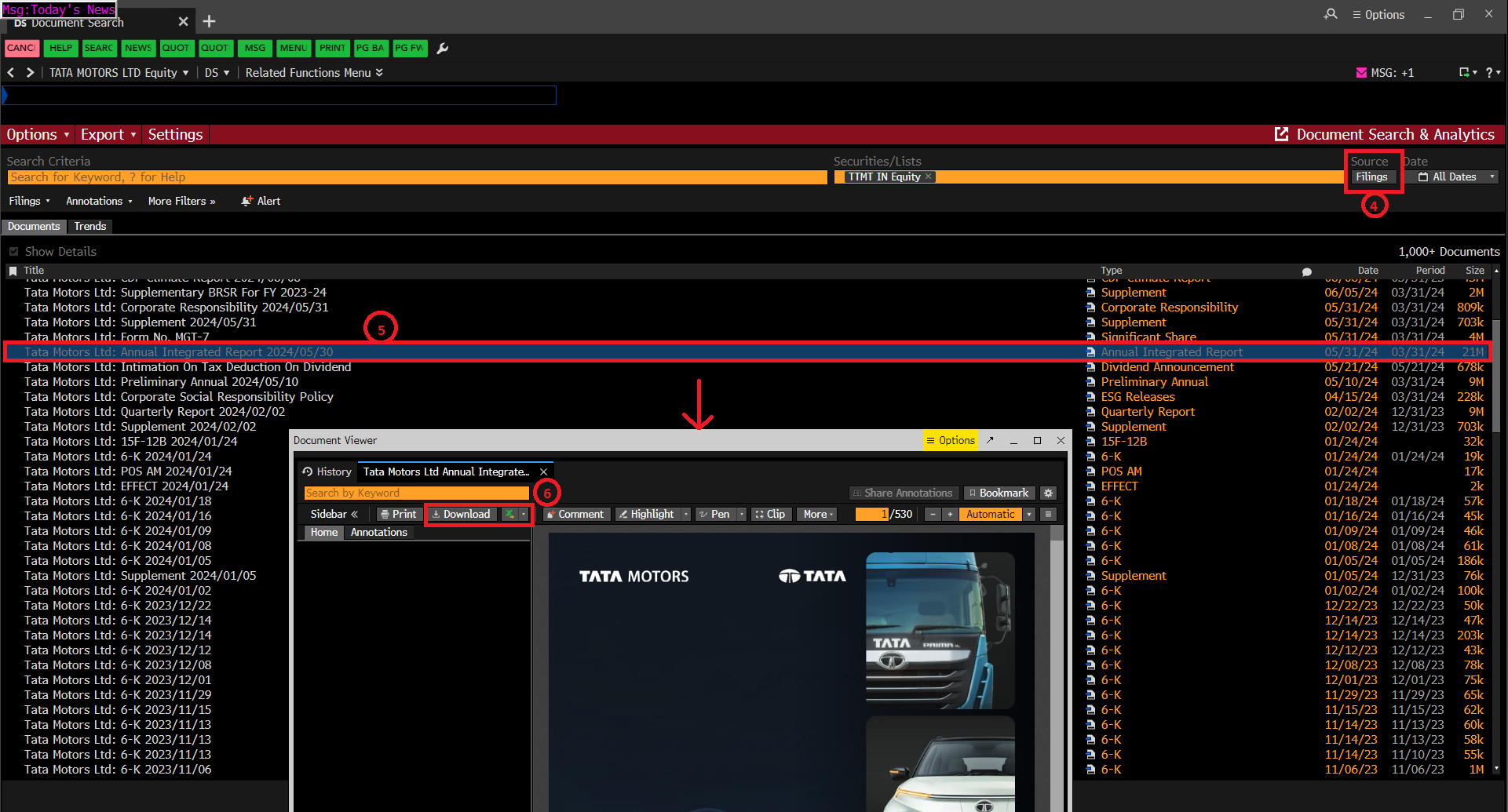Open the Document Search & Analytics popout icon
Viewport: 1508px width, 812px height.
tap(1282, 134)
